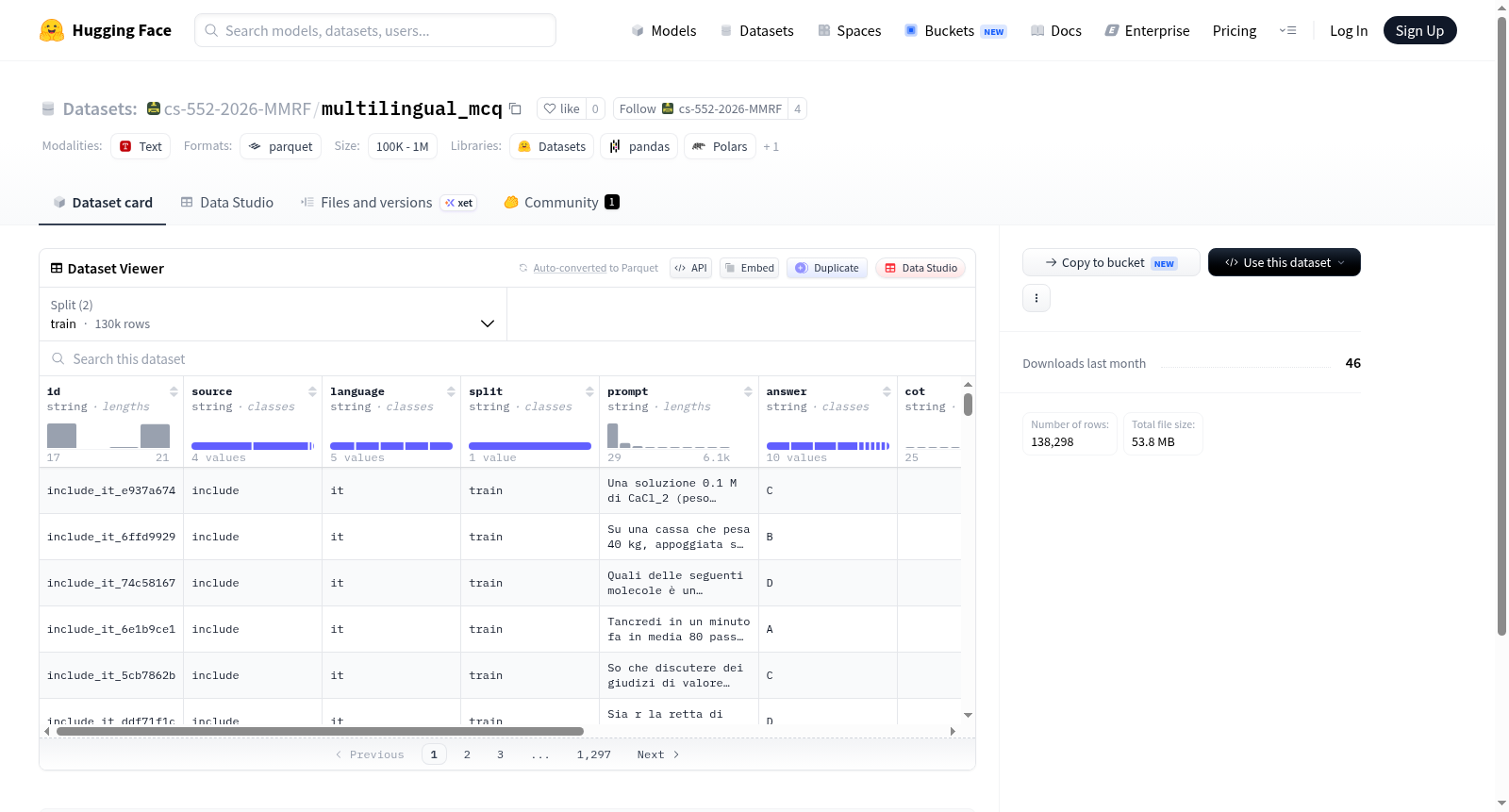The width and height of the screenshot is (1509, 812).
Task: Select the cell include_it_74c58167
Action: point(111,583)
